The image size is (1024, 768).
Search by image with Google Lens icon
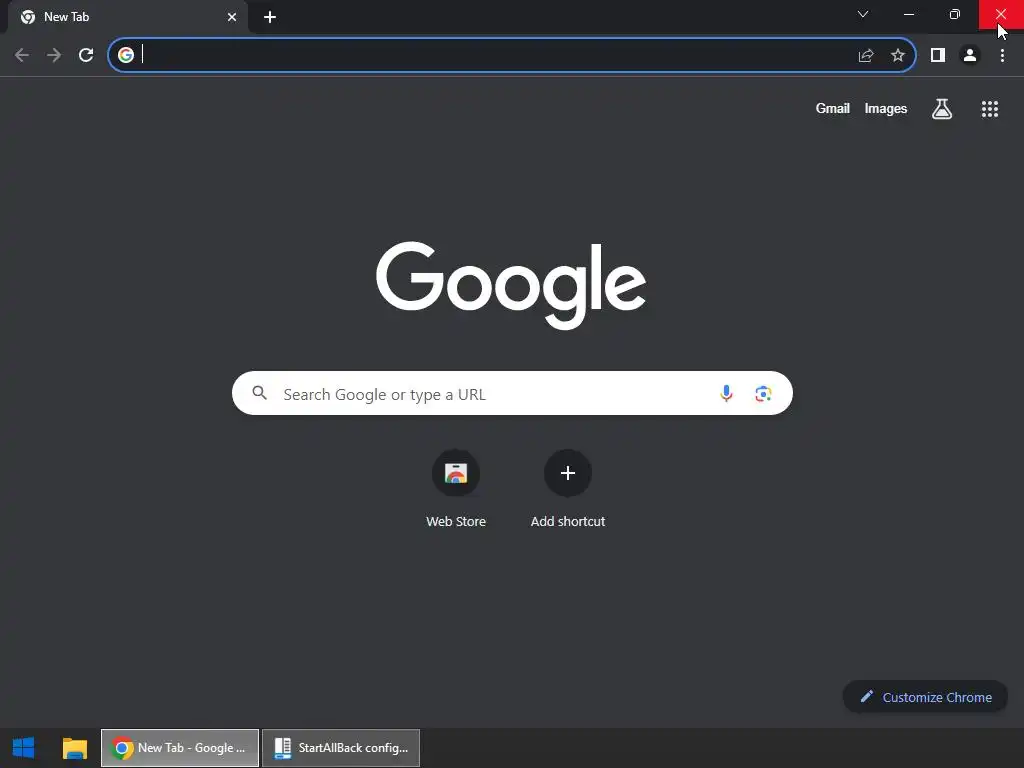pos(763,394)
